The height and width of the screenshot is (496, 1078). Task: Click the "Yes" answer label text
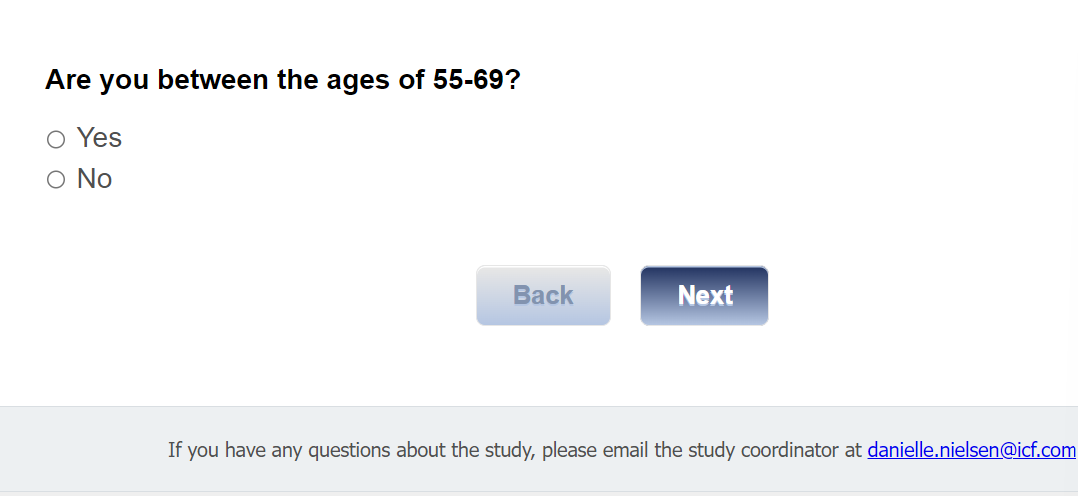tap(99, 138)
